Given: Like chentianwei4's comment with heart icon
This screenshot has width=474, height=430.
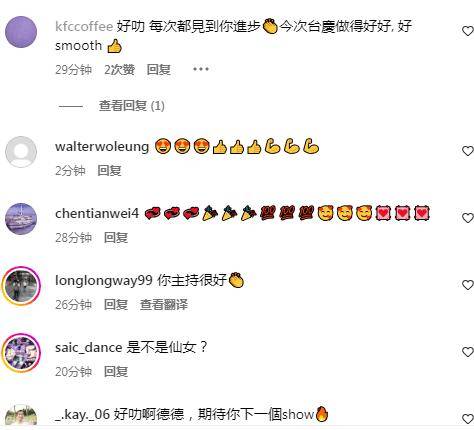Looking at the screenshot, I should pyautogui.click(x=468, y=218).
